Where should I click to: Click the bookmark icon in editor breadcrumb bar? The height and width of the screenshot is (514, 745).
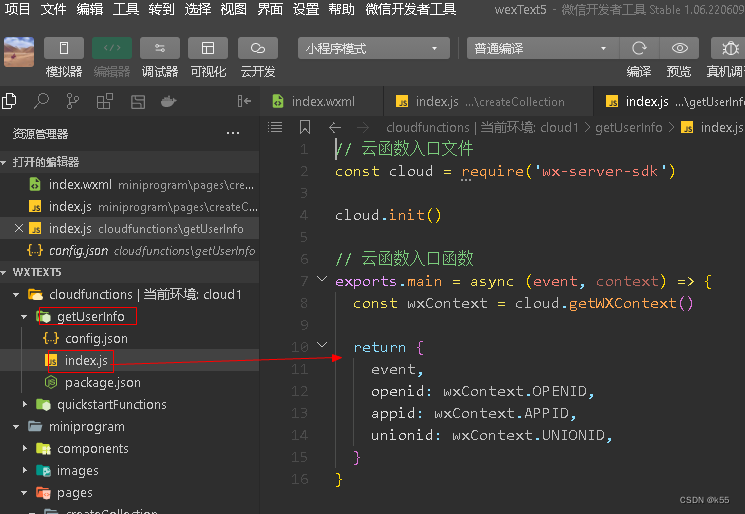305,127
